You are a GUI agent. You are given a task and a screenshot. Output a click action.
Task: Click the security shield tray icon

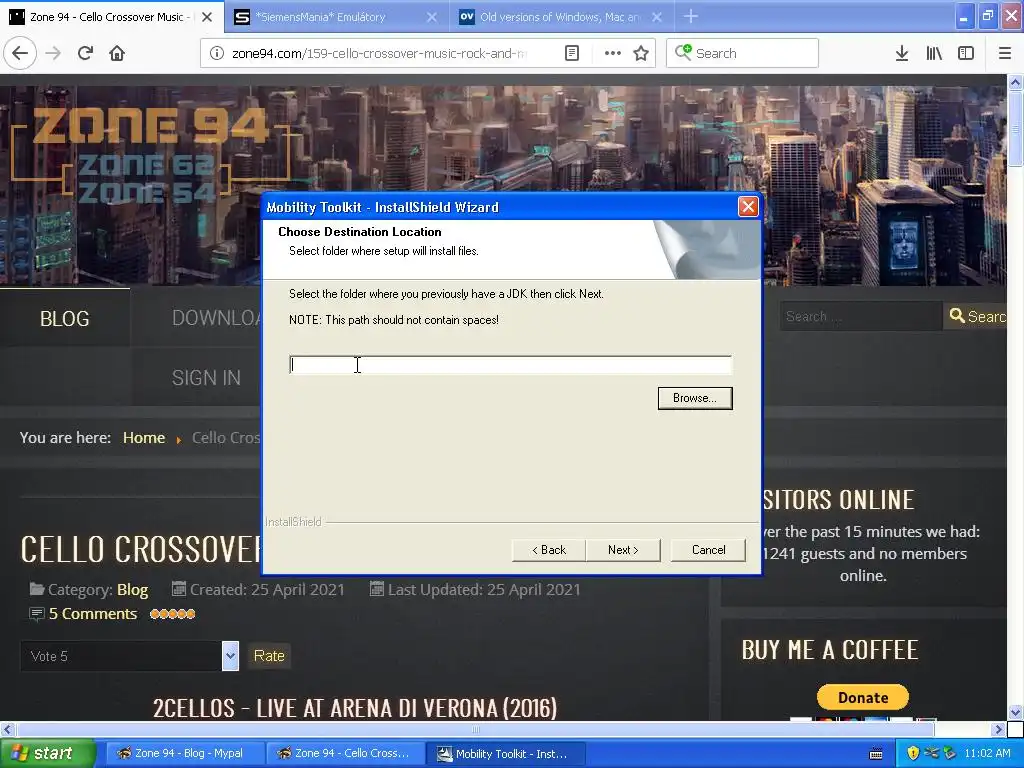coord(913,754)
